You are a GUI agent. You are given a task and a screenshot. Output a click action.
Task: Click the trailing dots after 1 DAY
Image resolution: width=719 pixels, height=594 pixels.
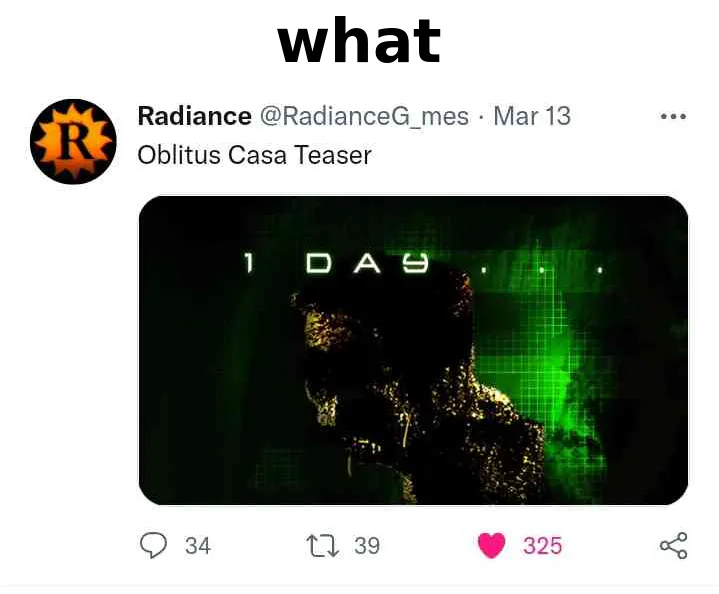click(x=541, y=271)
